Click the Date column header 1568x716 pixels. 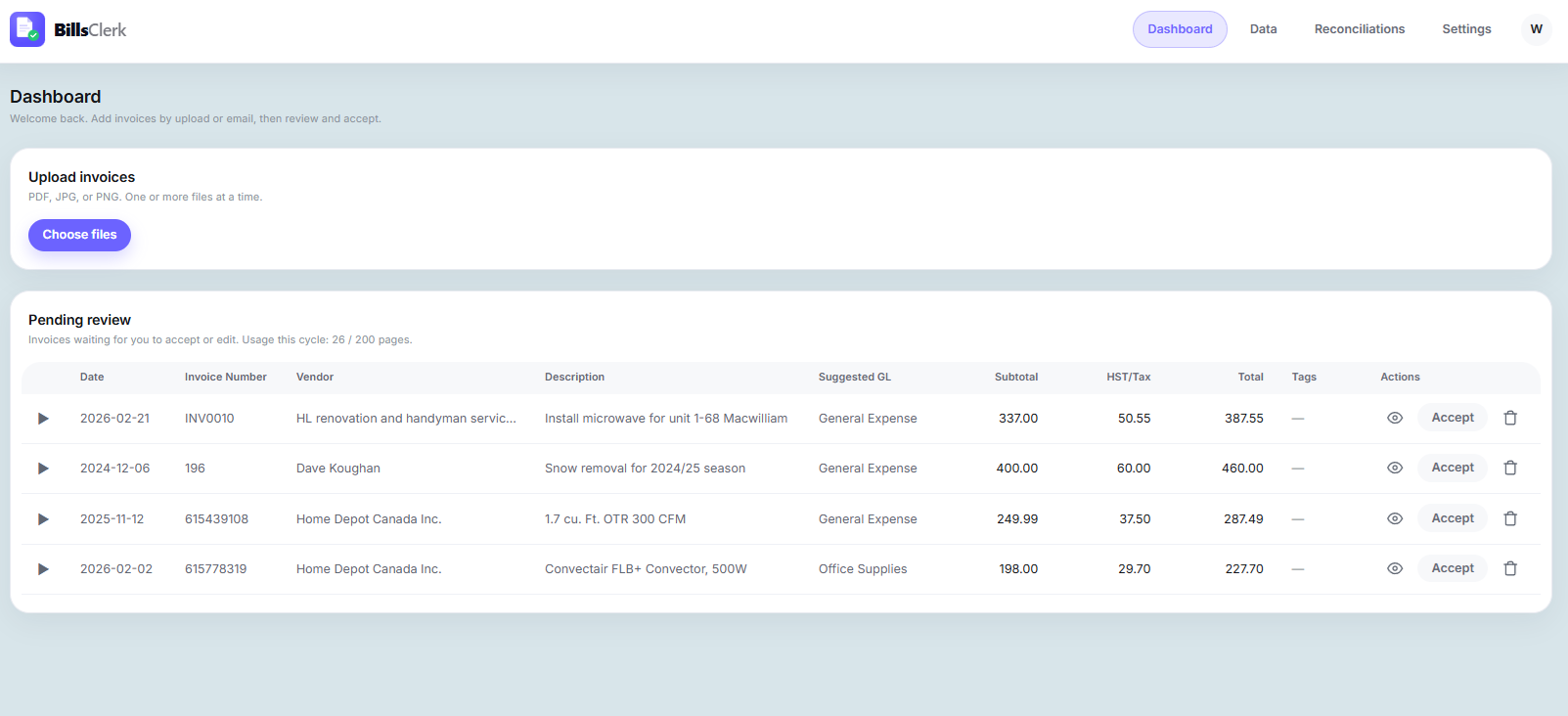point(92,377)
